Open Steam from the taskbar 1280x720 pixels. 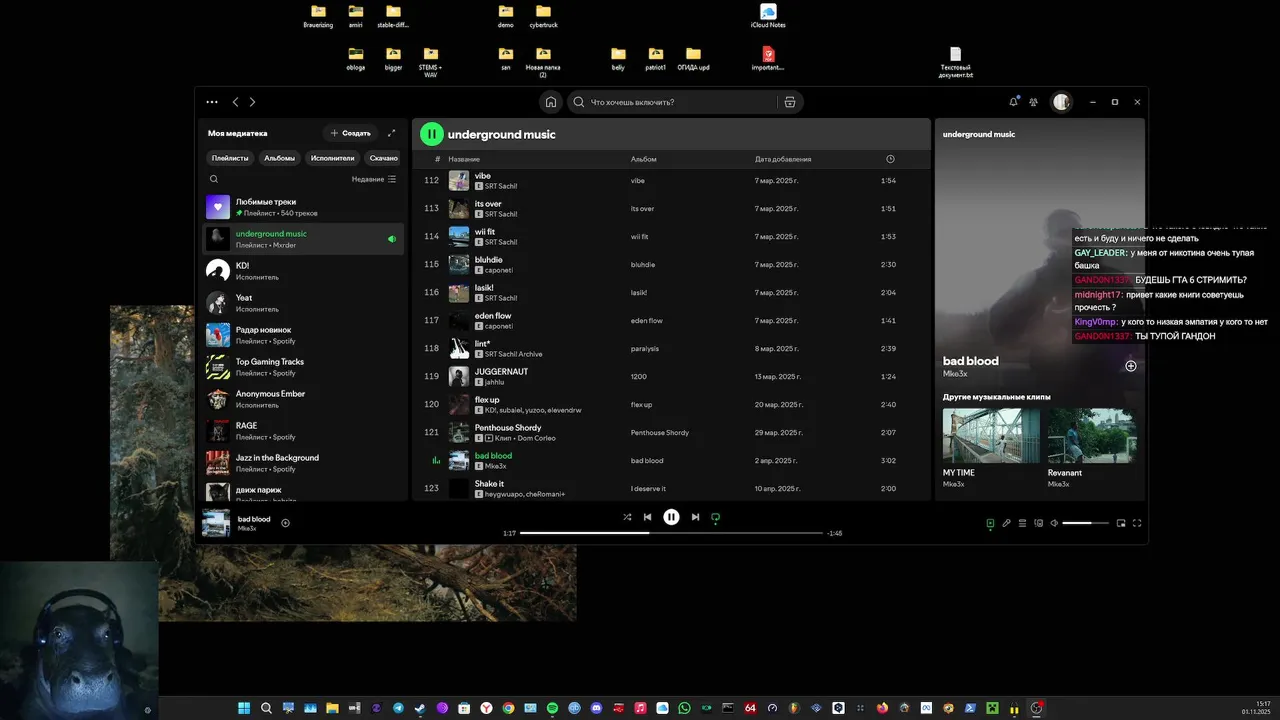pos(420,708)
